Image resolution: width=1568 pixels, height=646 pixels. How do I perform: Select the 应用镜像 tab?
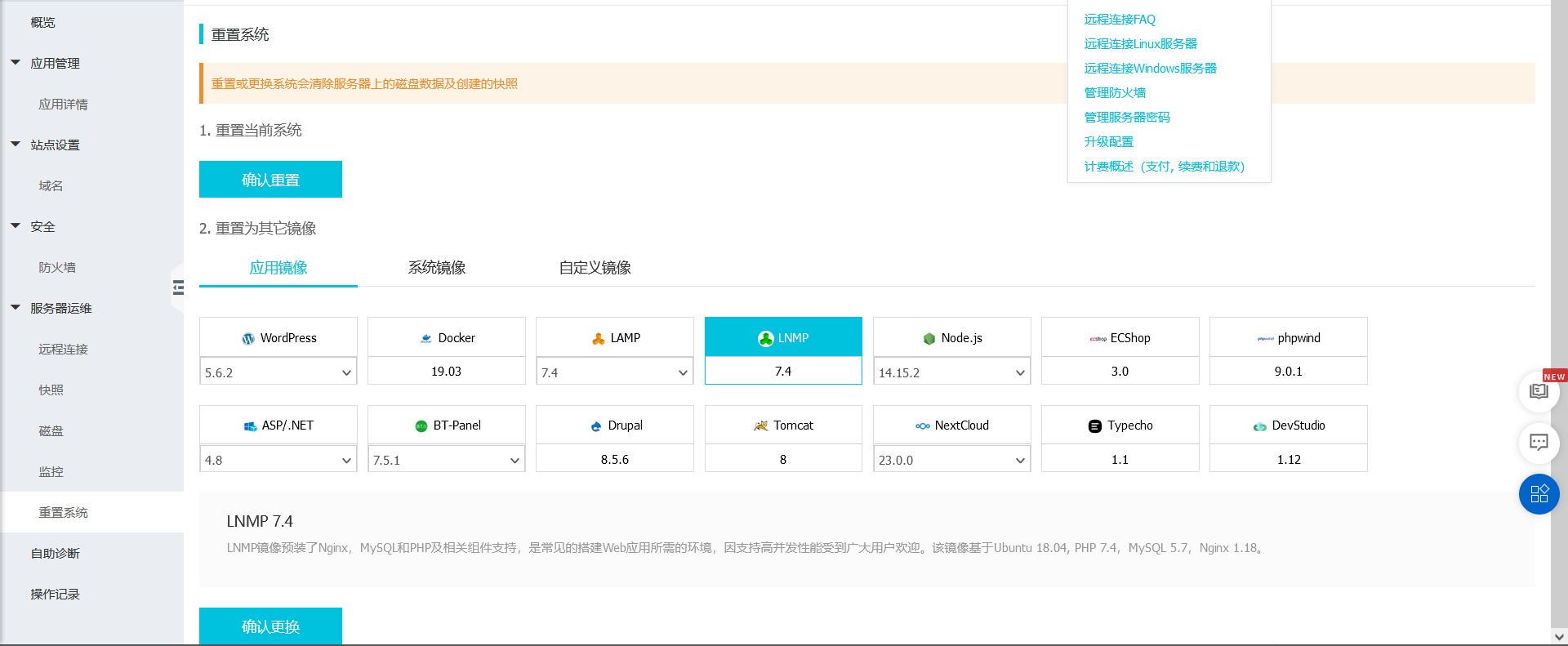(278, 268)
